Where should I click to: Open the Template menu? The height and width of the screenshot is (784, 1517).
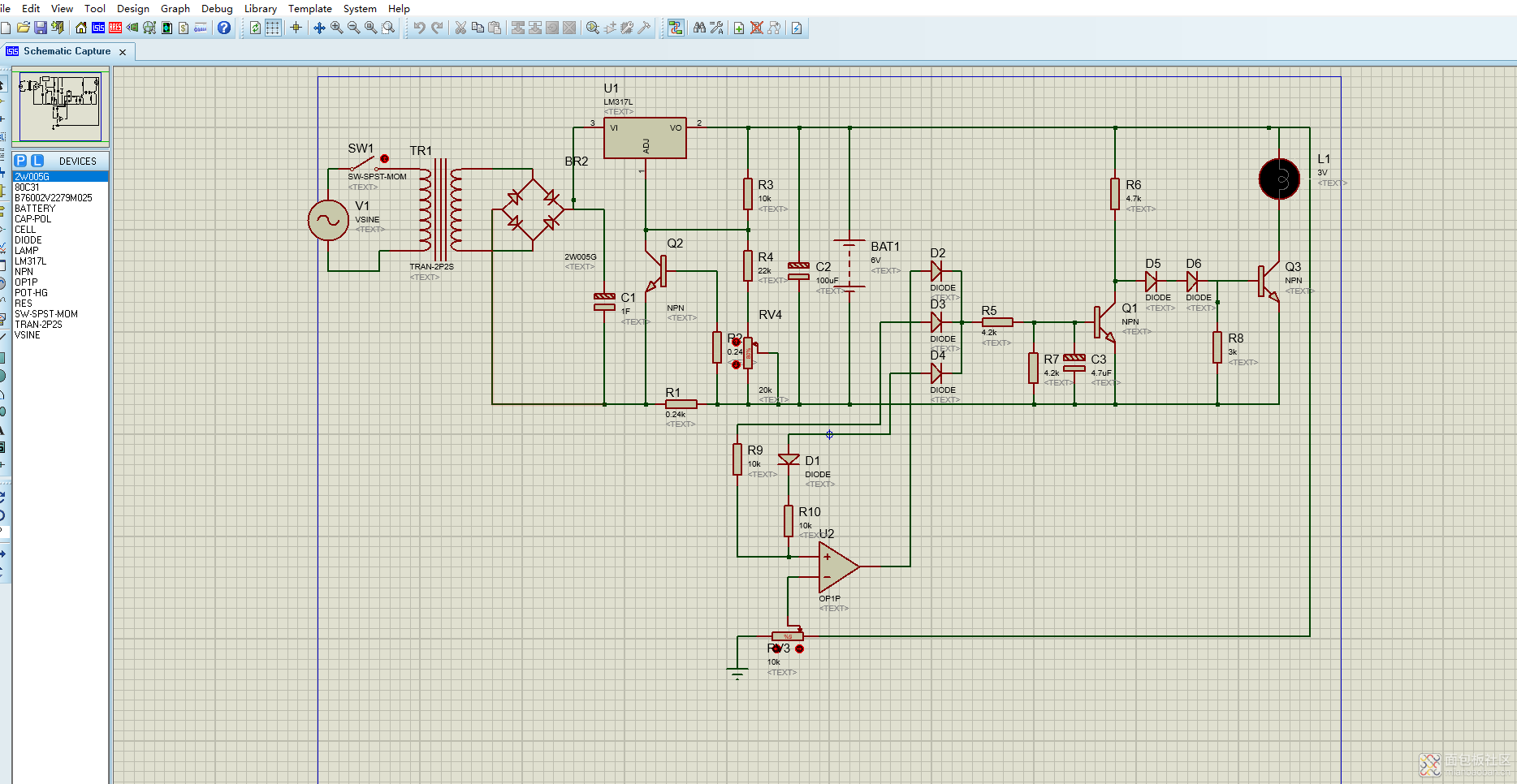coord(310,8)
